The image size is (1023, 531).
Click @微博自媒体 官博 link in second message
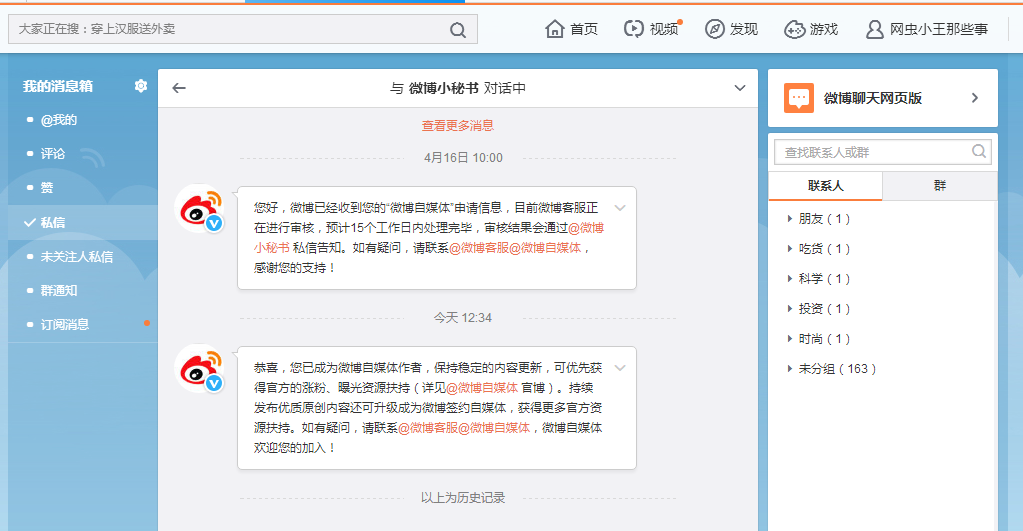tap(482, 388)
